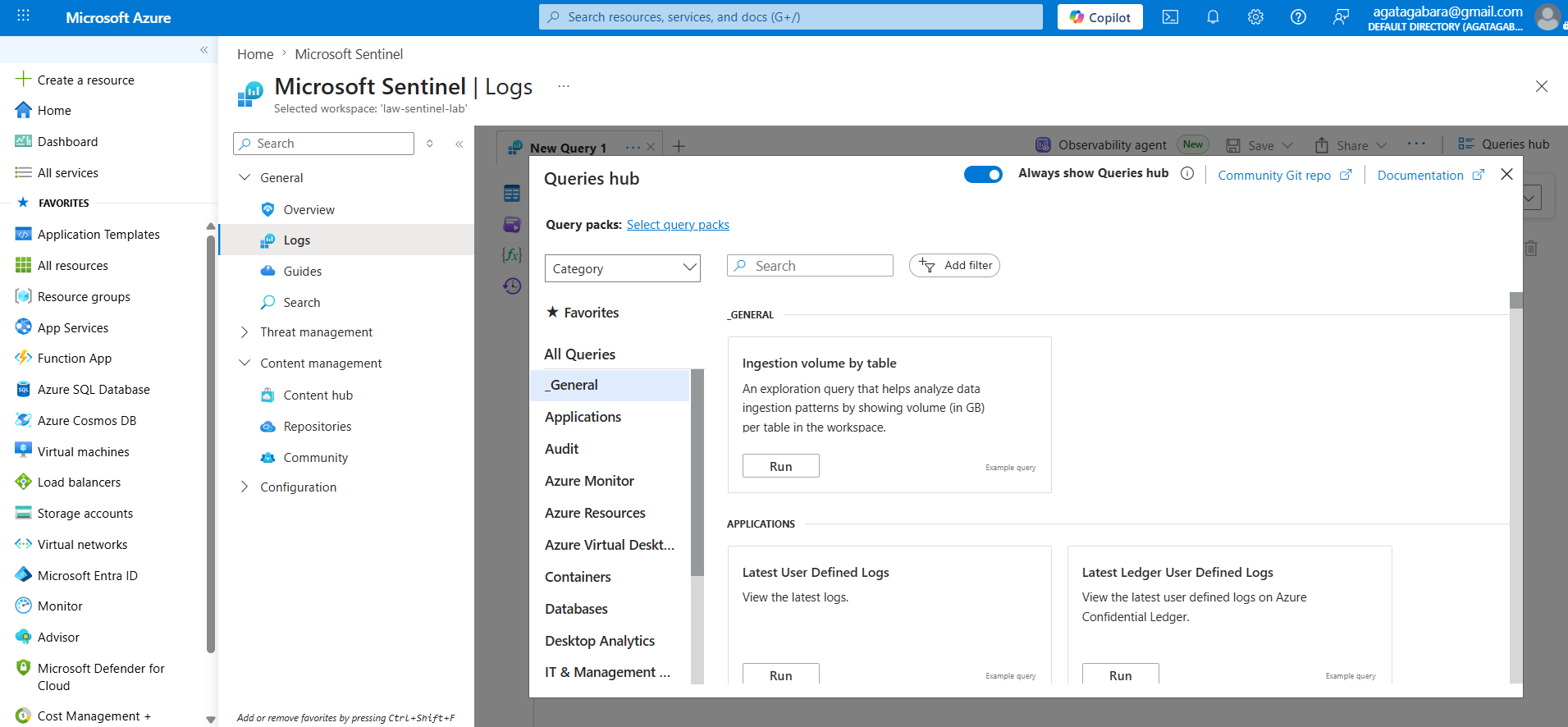Open Community Git repo link

coord(1284,175)
